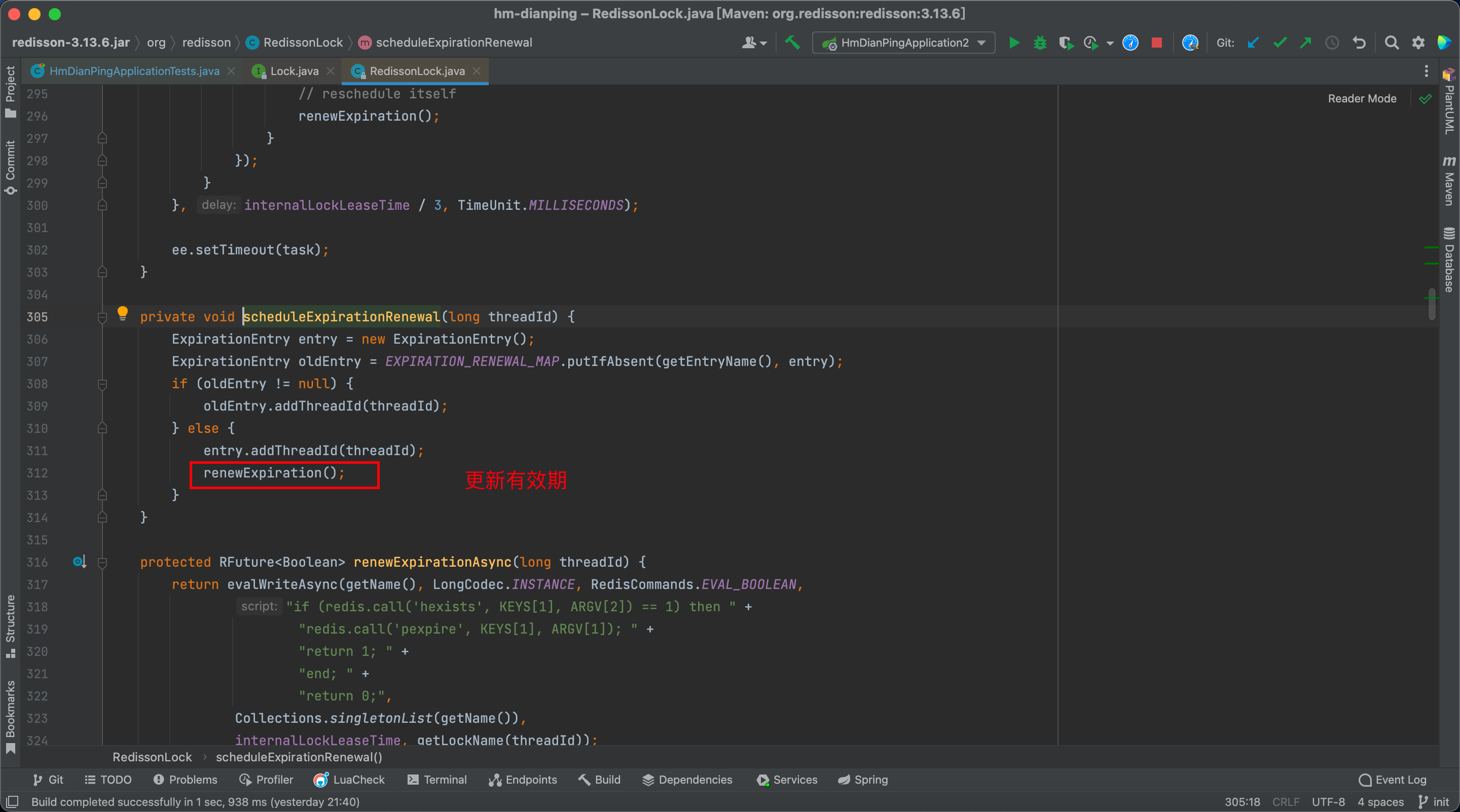1460x812 pixels.
Task: Open Search Everywhere magnifier icon
Action: point(1392,43)
